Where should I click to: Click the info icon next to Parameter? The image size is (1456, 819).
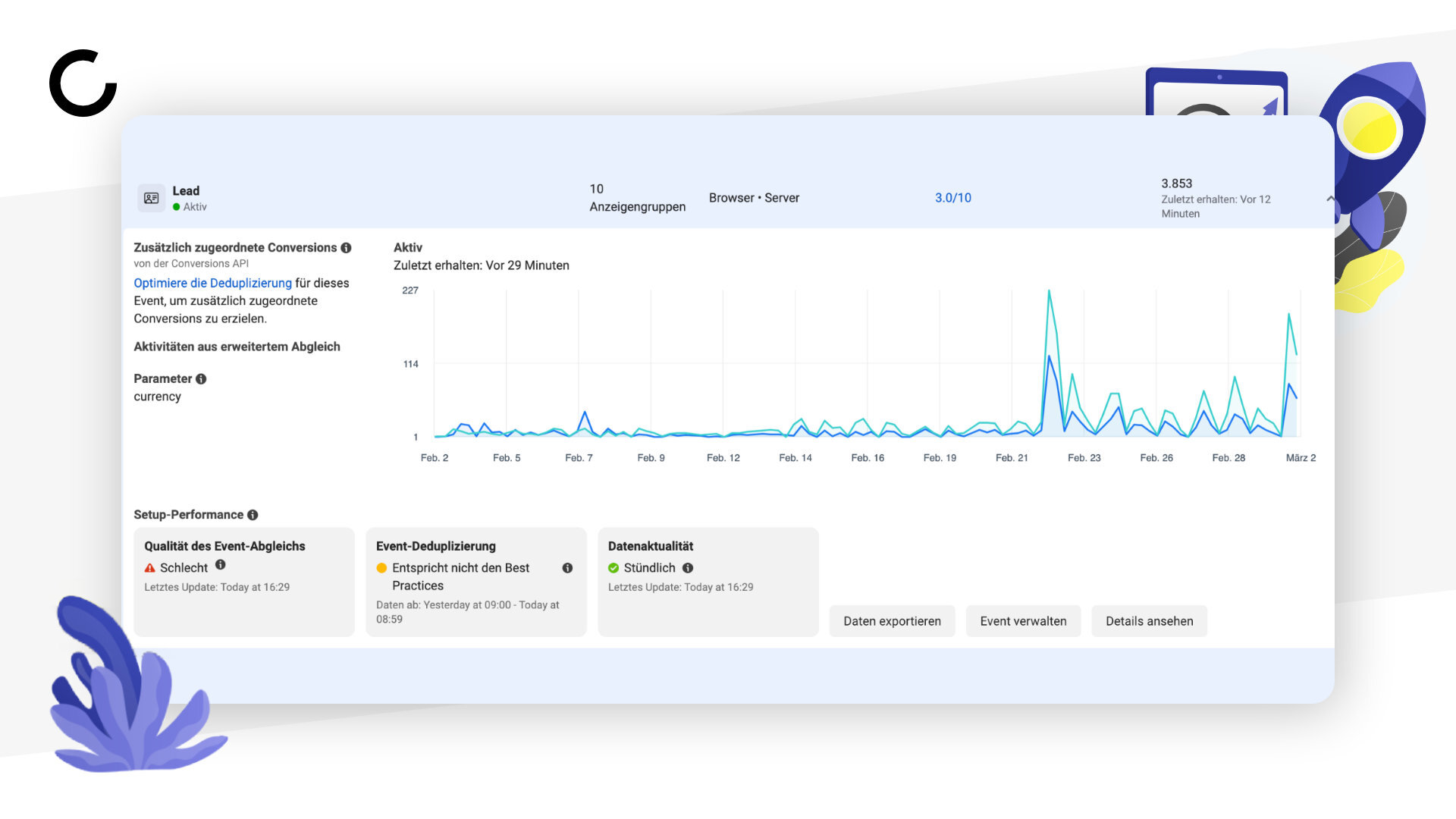(201, 379)
